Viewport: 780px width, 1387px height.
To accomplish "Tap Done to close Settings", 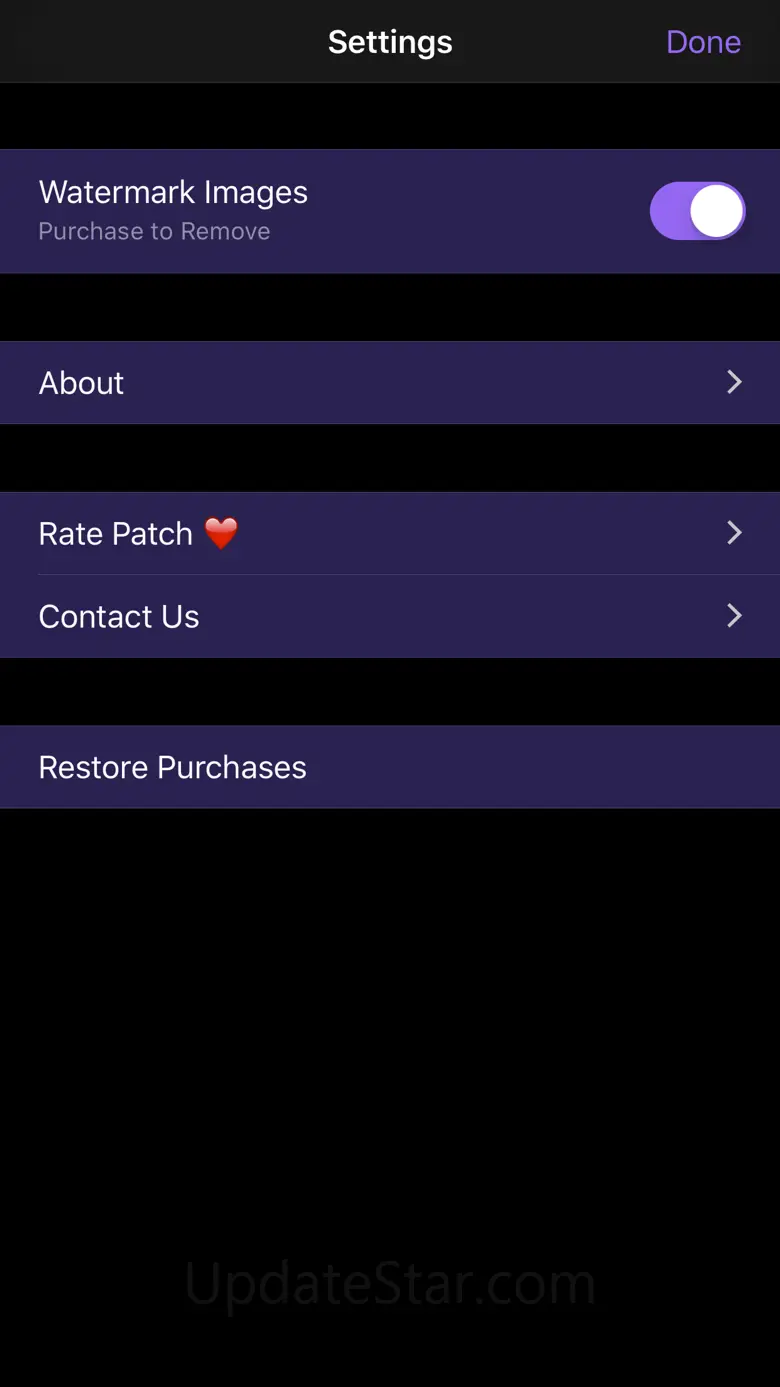I will (703, 42).
